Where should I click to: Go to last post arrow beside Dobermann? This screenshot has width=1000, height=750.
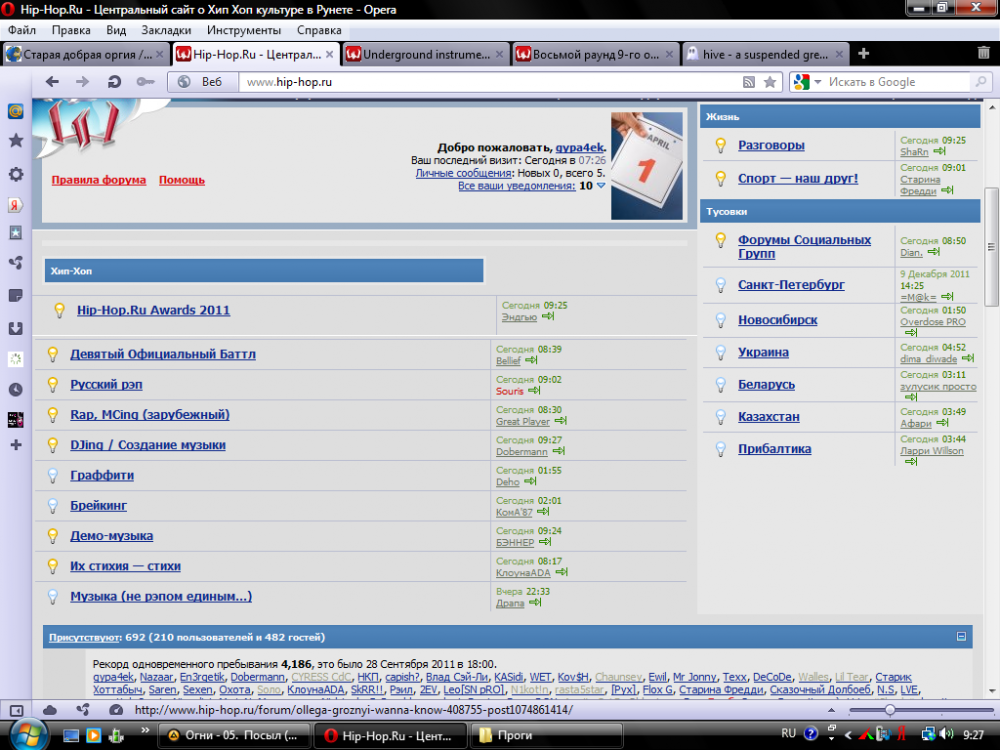[559, 452]
